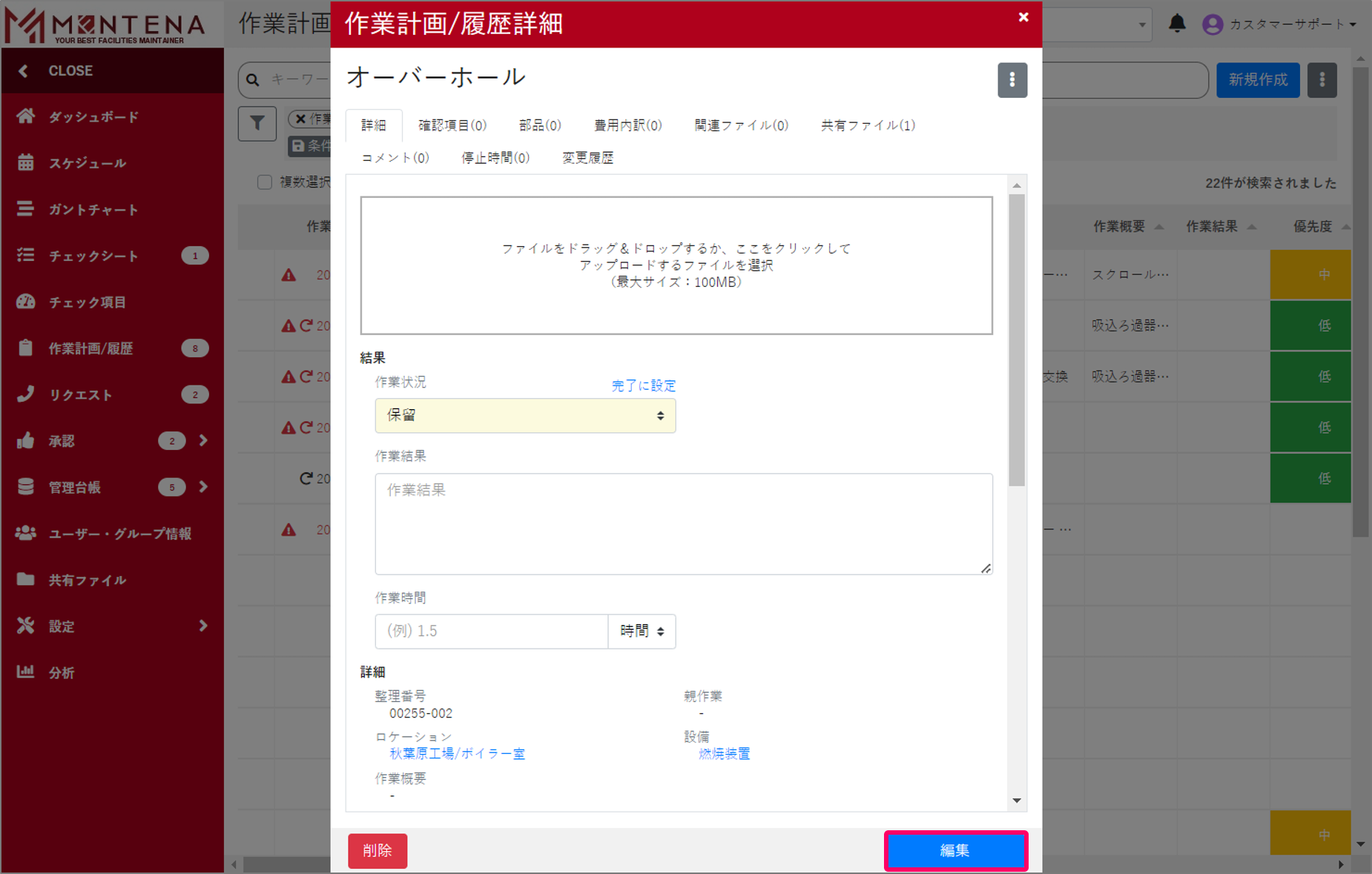Open the notification bell
The height and width of the screenshot is (874, 1372).
pos(1177,24)
